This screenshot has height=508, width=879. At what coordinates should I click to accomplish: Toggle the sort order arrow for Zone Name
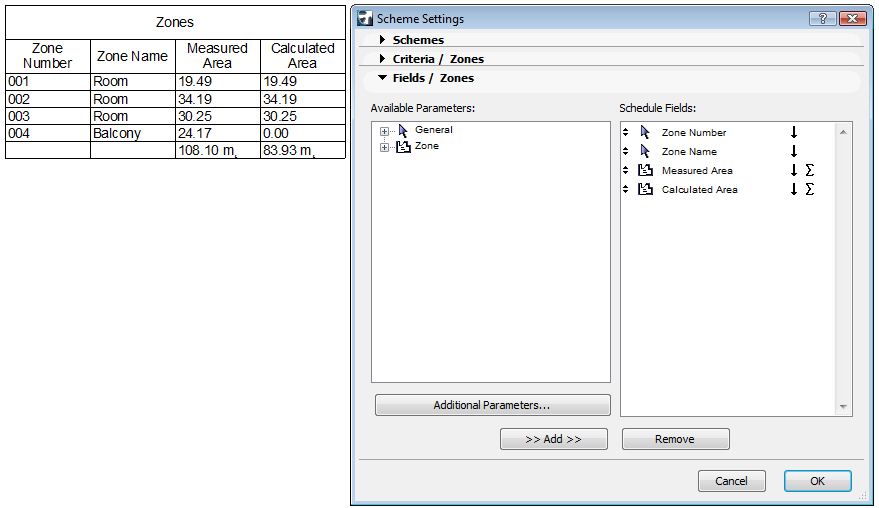click(x=794, y=151)
